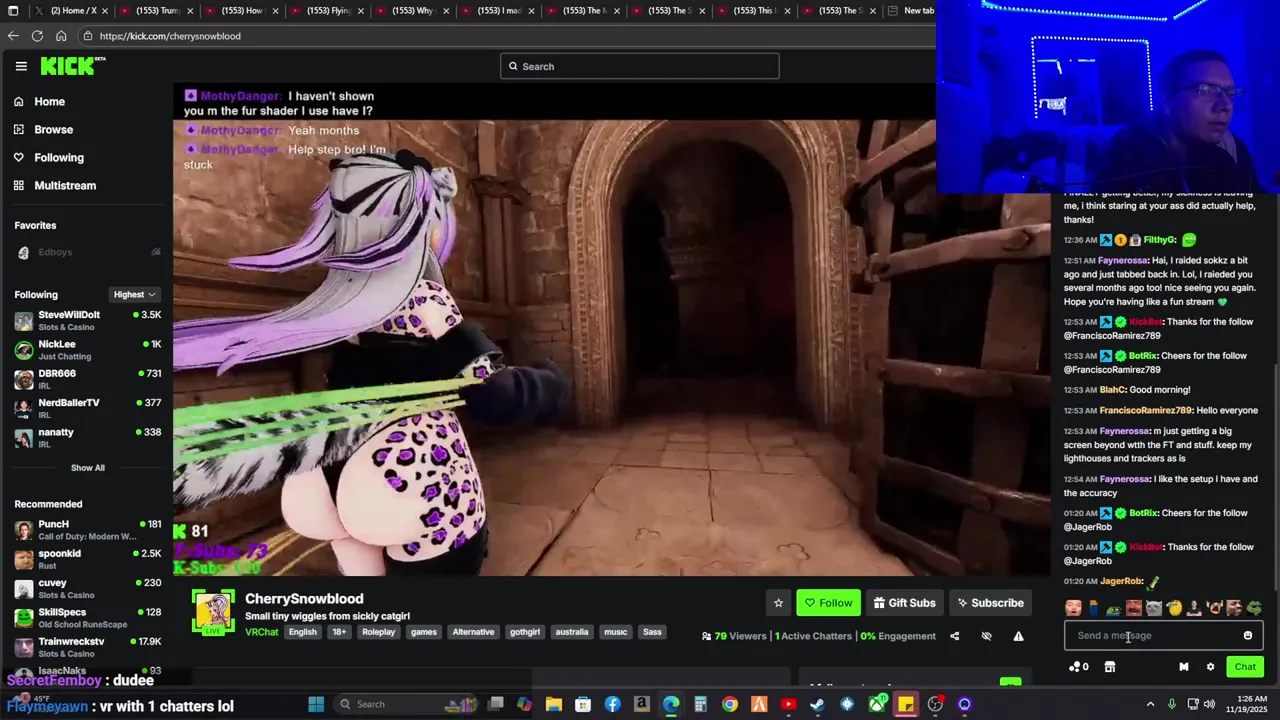Screen dimensions: 1280x720
Task: Insert the grey cat emote
Action: [x=1154, y=608]
